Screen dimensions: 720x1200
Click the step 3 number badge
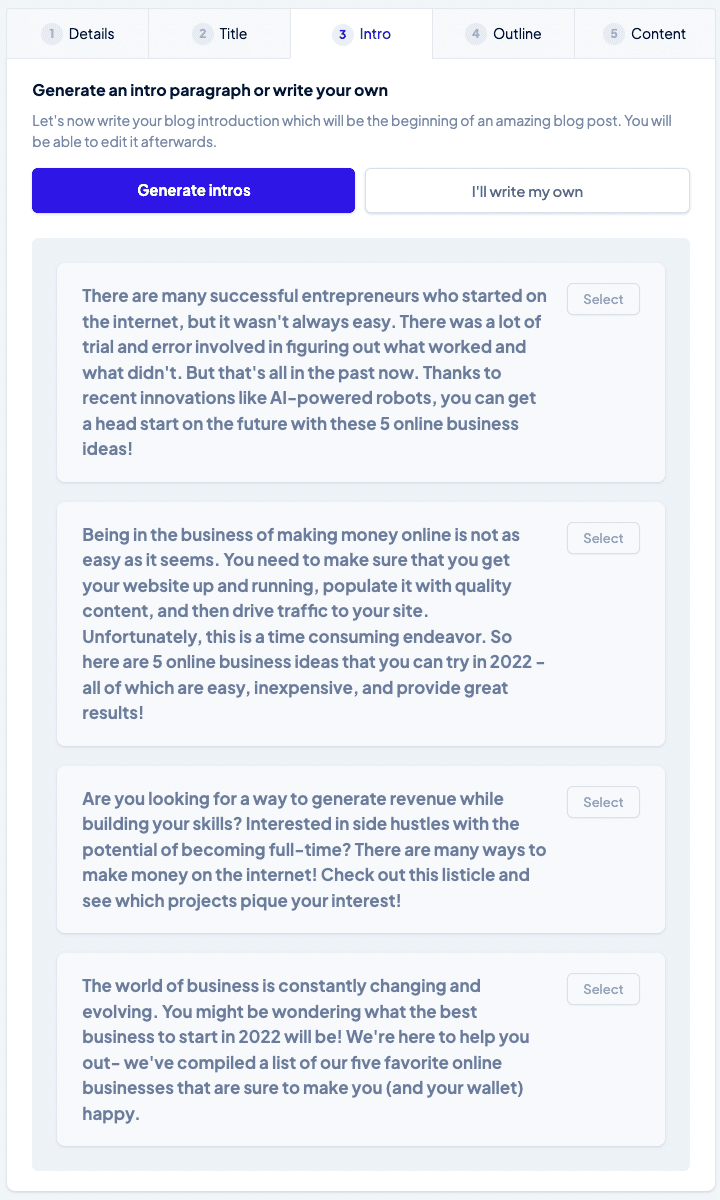(342, 34)
